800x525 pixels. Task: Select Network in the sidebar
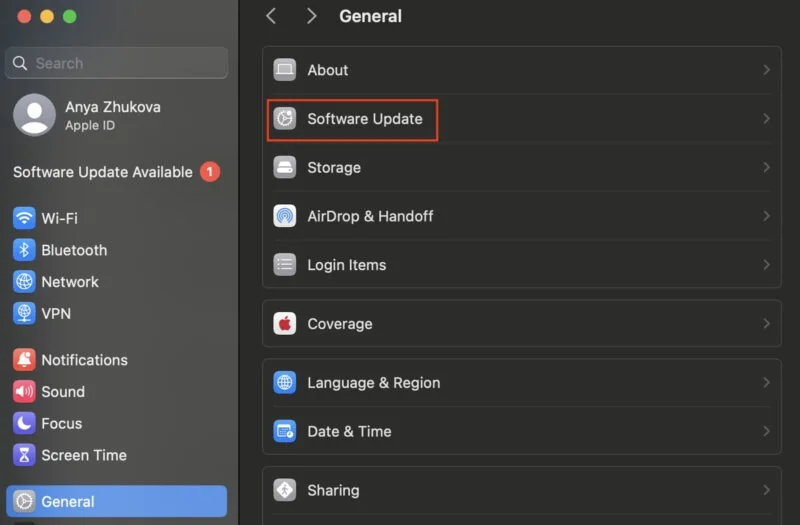pyautogui.click(x=117, y=282)
